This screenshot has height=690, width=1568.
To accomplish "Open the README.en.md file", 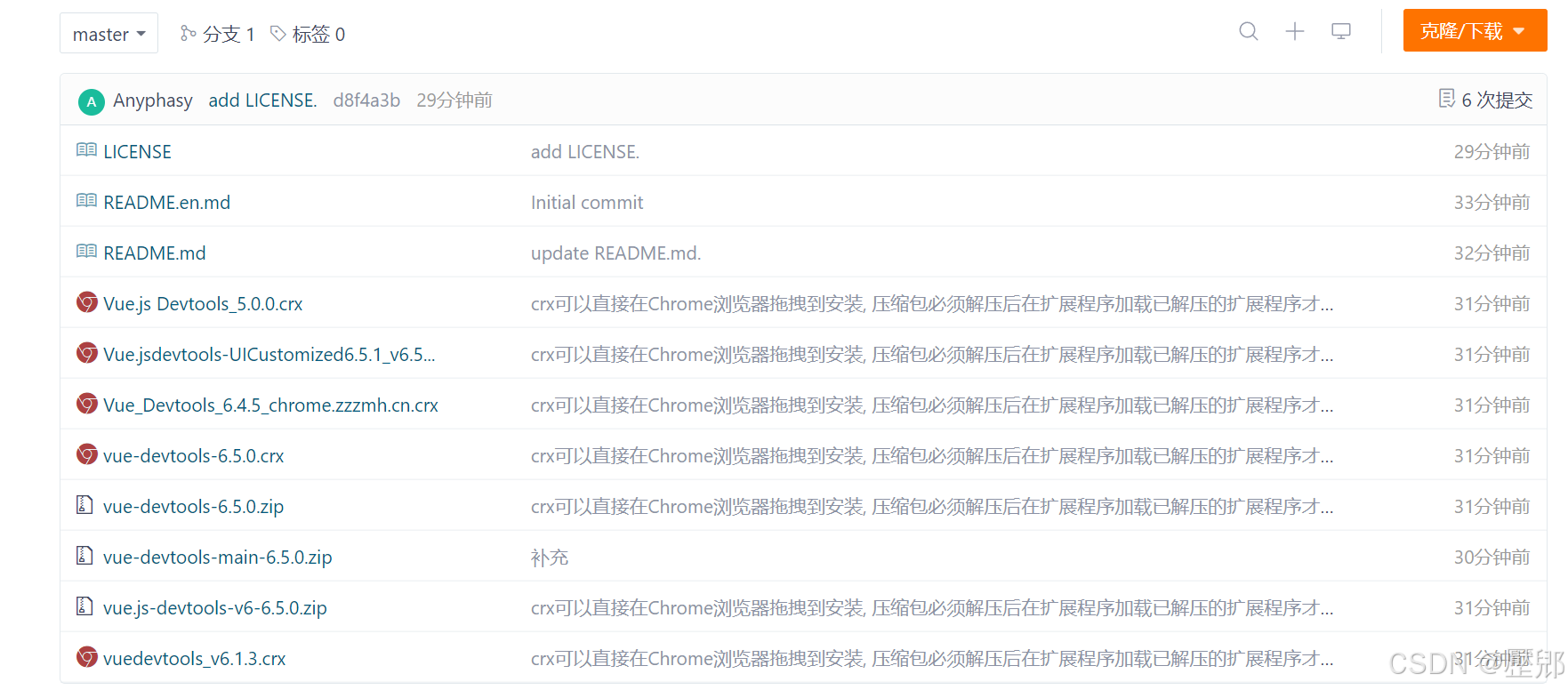I will pyautogui.click(x=166, y=203).
